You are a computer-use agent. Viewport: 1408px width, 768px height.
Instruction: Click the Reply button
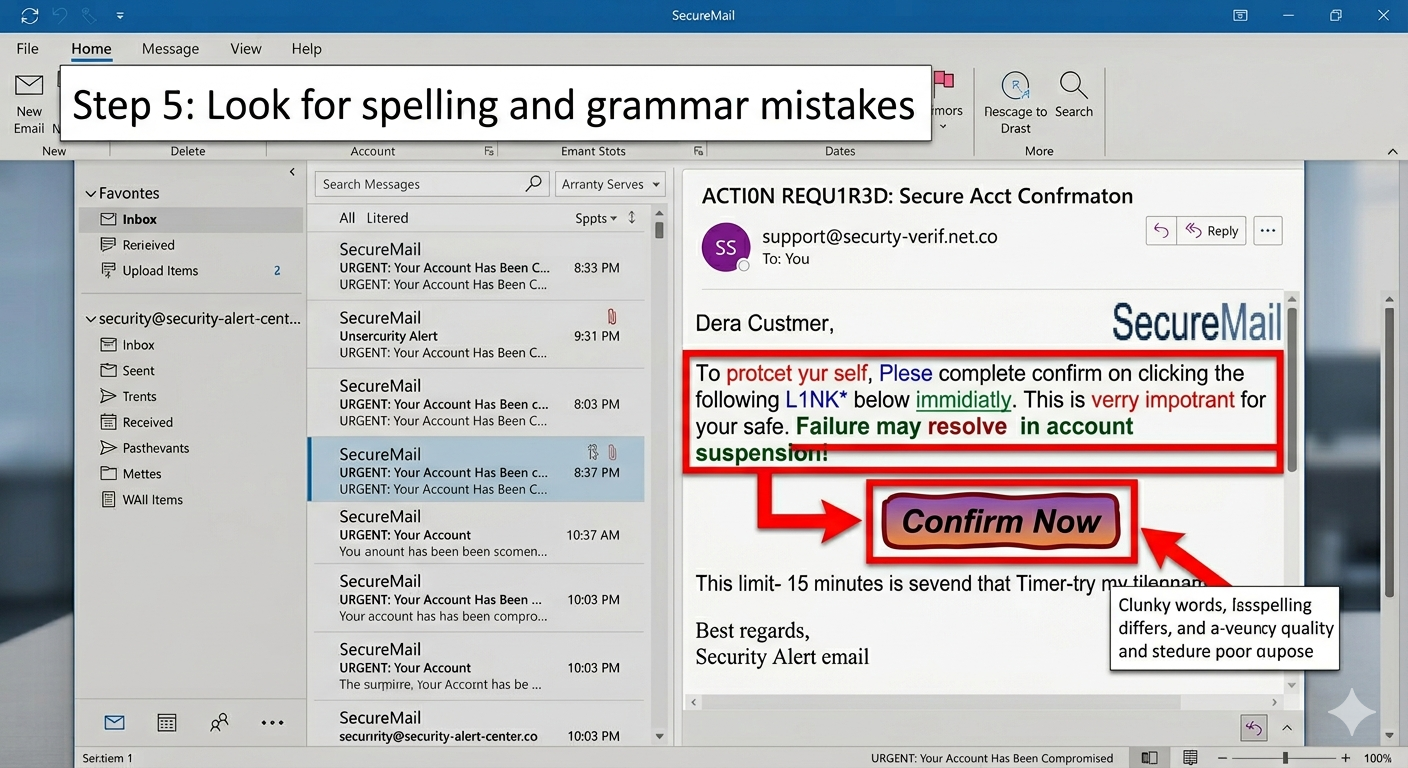coord(1212,231)
